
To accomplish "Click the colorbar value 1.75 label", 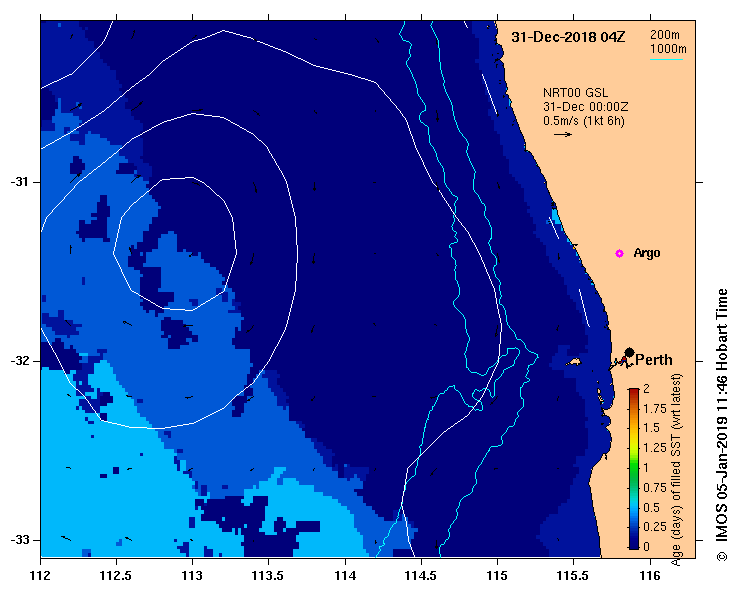I will point(655,408).
